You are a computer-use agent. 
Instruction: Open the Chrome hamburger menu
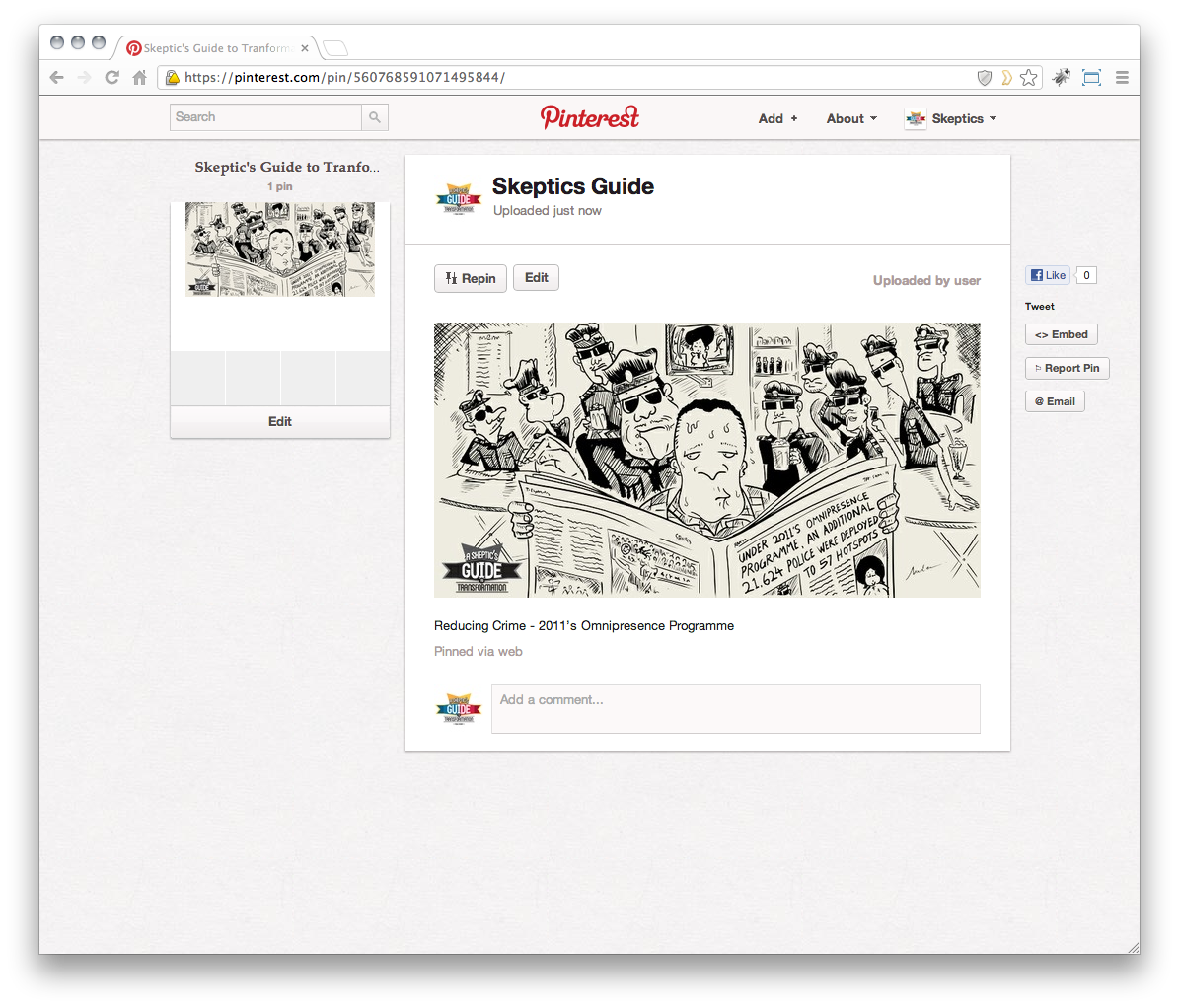[x=1122, y=77]
